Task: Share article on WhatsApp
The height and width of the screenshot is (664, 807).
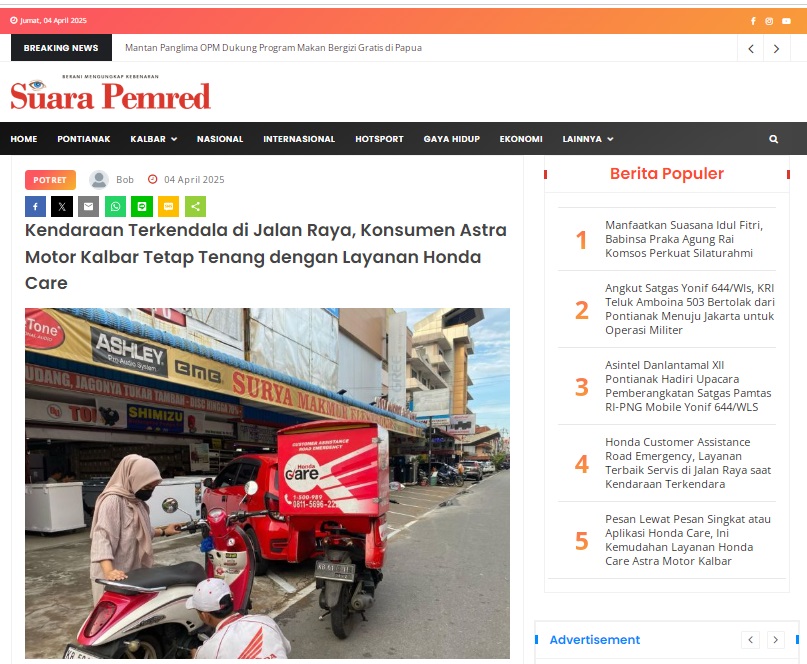Action: tap(115, 206)
